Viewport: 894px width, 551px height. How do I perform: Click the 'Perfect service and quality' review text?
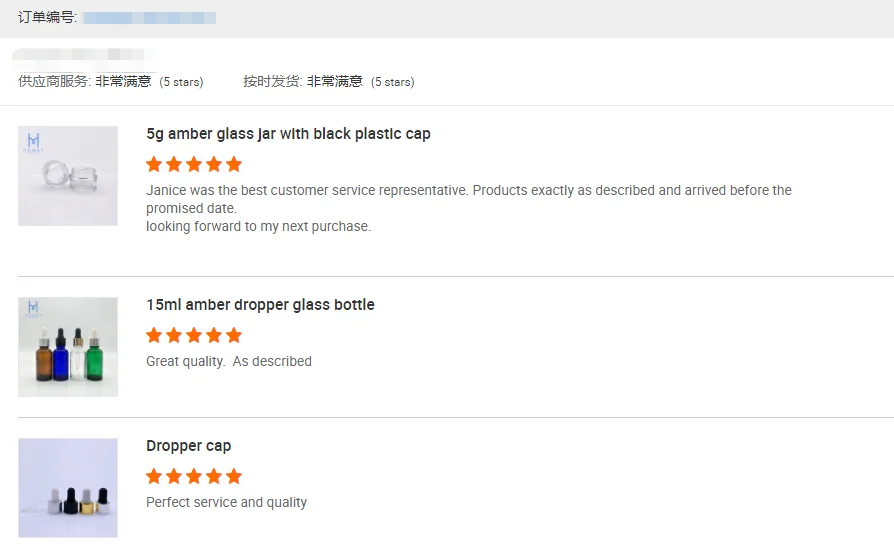coord(226,502)
